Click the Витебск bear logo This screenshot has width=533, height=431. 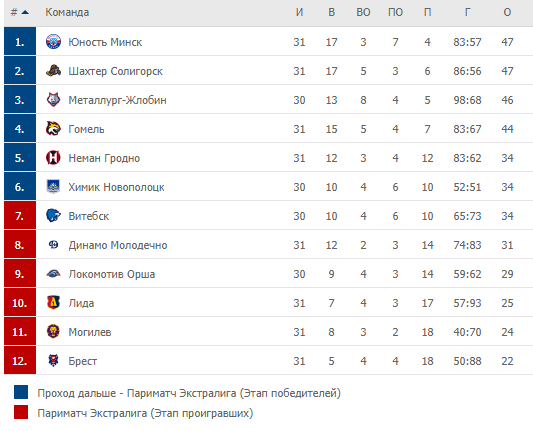53,216
